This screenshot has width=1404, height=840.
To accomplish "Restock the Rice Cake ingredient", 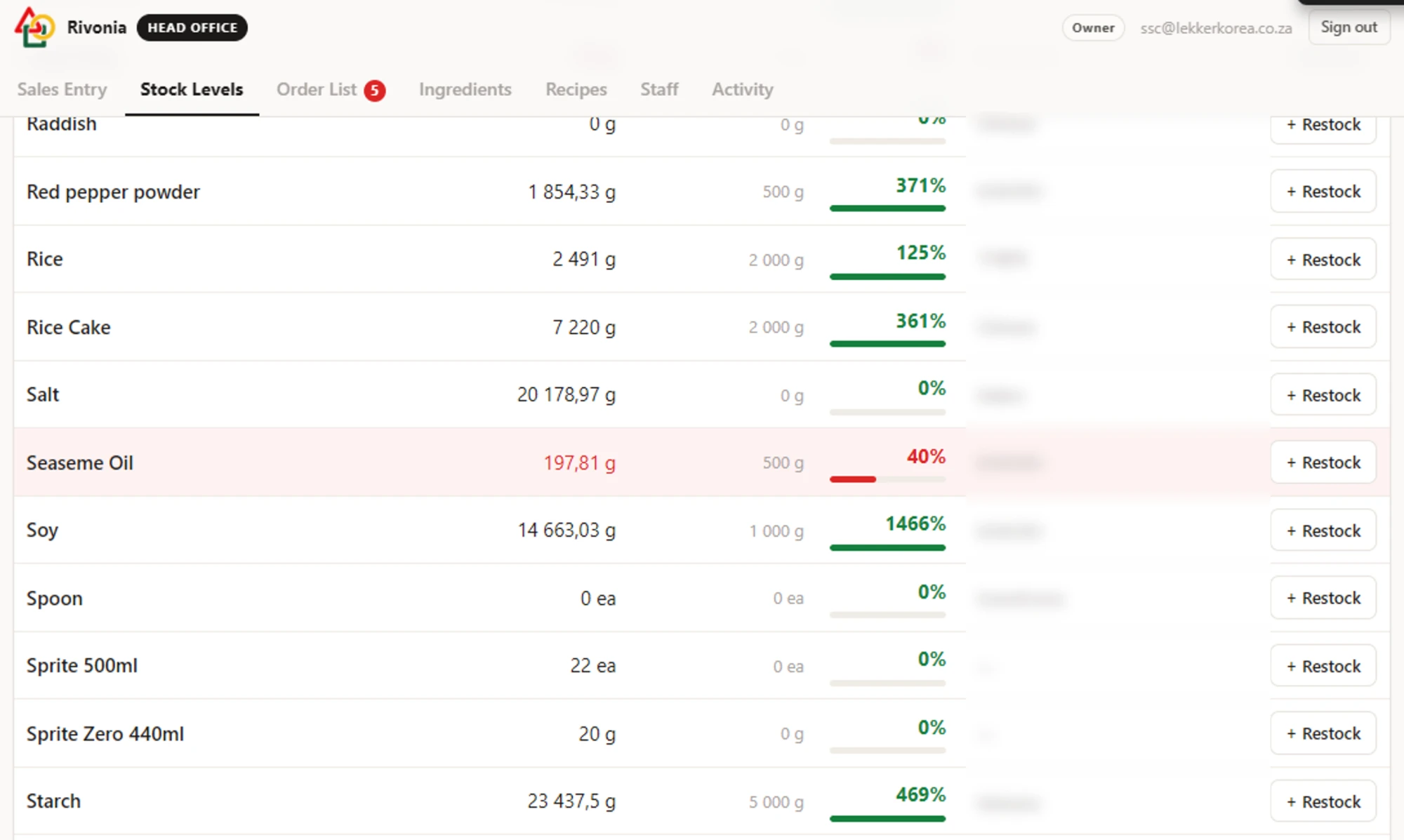I will pos(1323,327).
